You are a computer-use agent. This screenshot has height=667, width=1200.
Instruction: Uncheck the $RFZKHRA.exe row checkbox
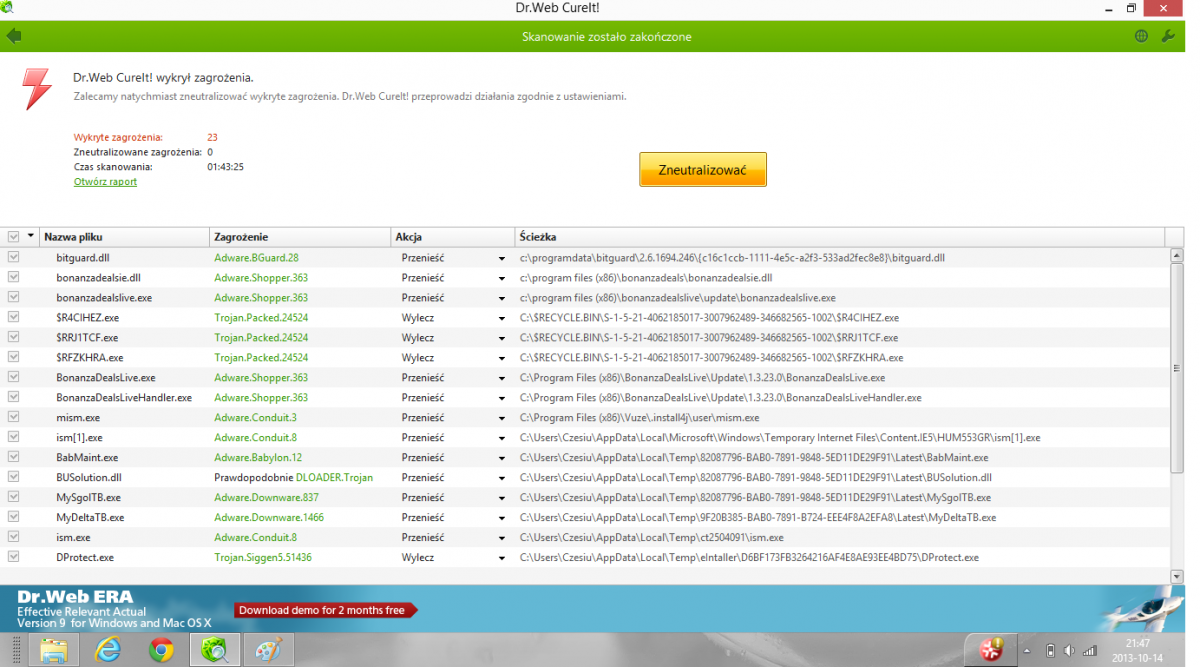click(13, 357)
